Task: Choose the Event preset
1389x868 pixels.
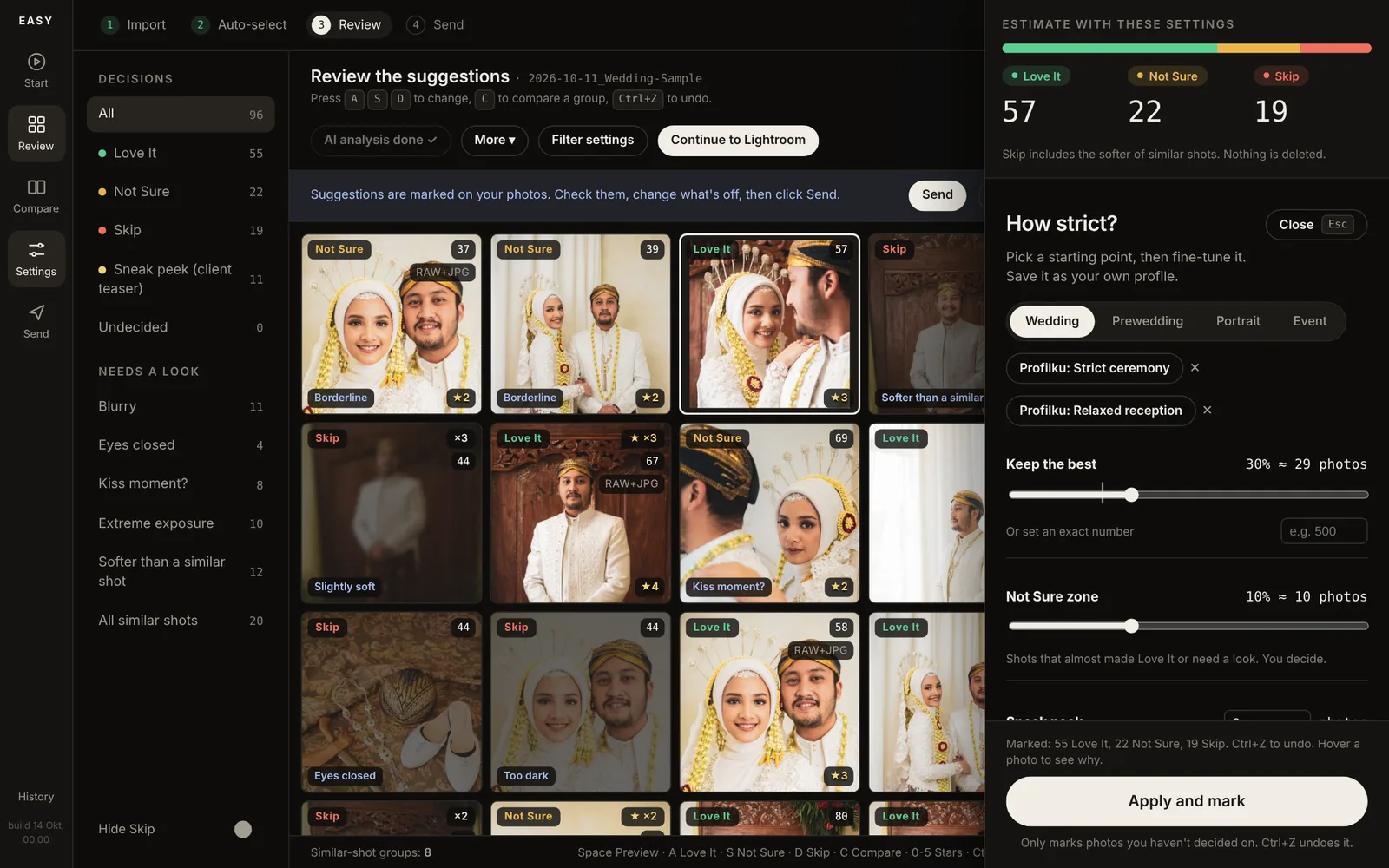Action: pos(1309,321)
